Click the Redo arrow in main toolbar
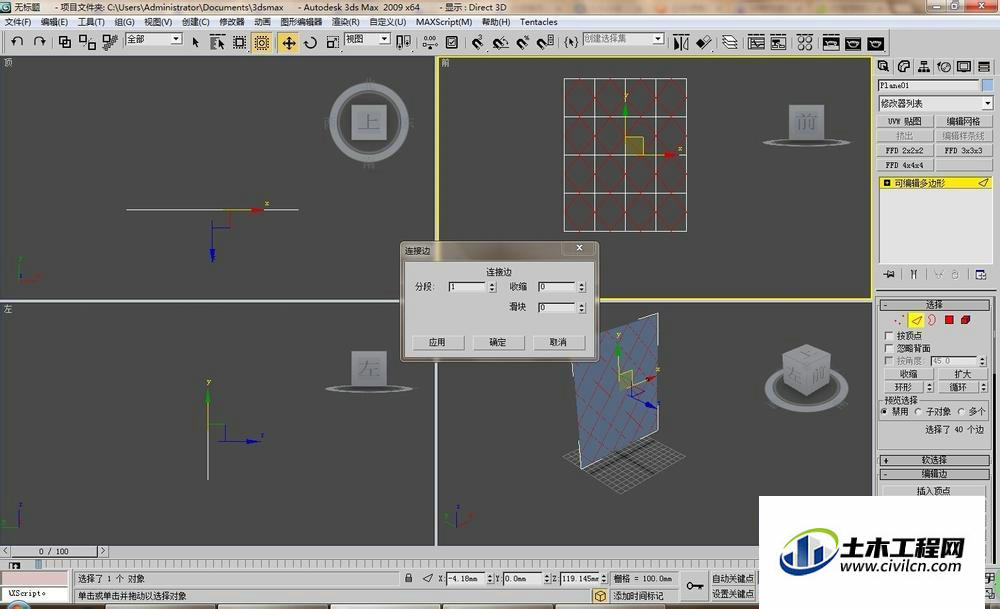1000x609 pixels. pos(40,42)
